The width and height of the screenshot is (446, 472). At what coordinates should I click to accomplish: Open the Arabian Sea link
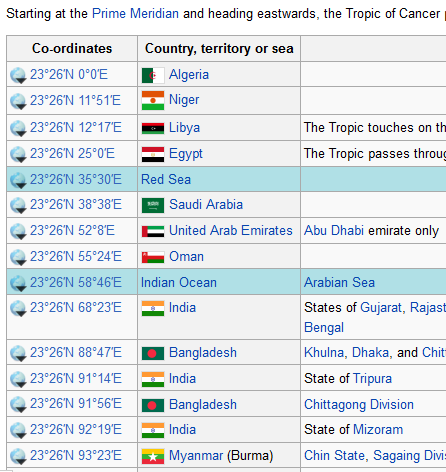click(339, 282)
